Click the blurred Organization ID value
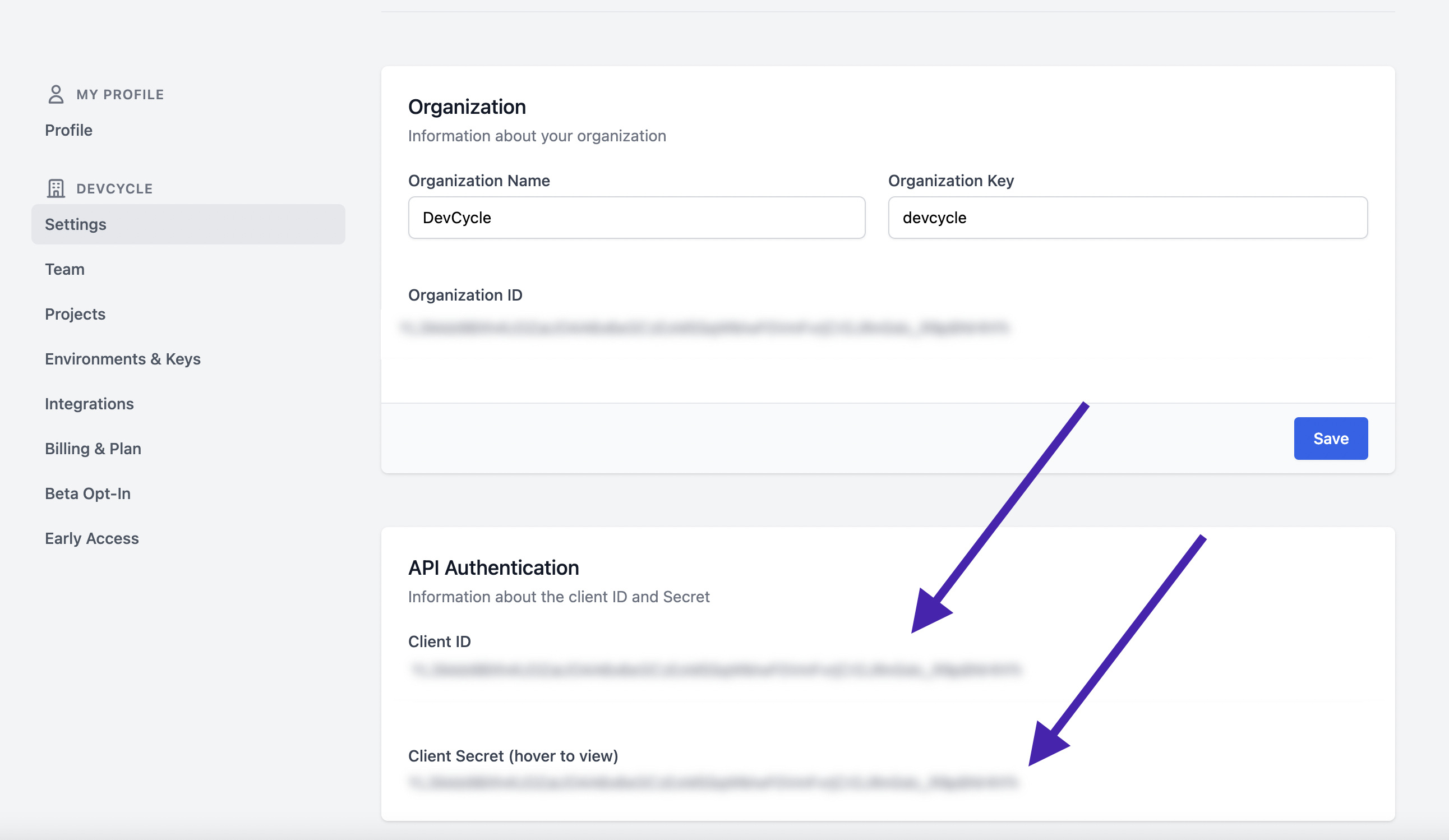Viewport: 1449px width, 840px height. 704,327
